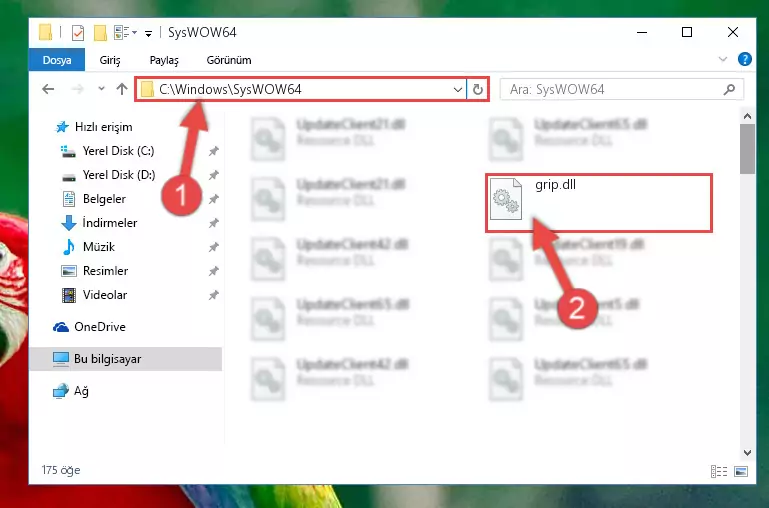Go up one folder level
Image resolution: width=769 pixels, height=508 pixels.
[x=122, y=89]
